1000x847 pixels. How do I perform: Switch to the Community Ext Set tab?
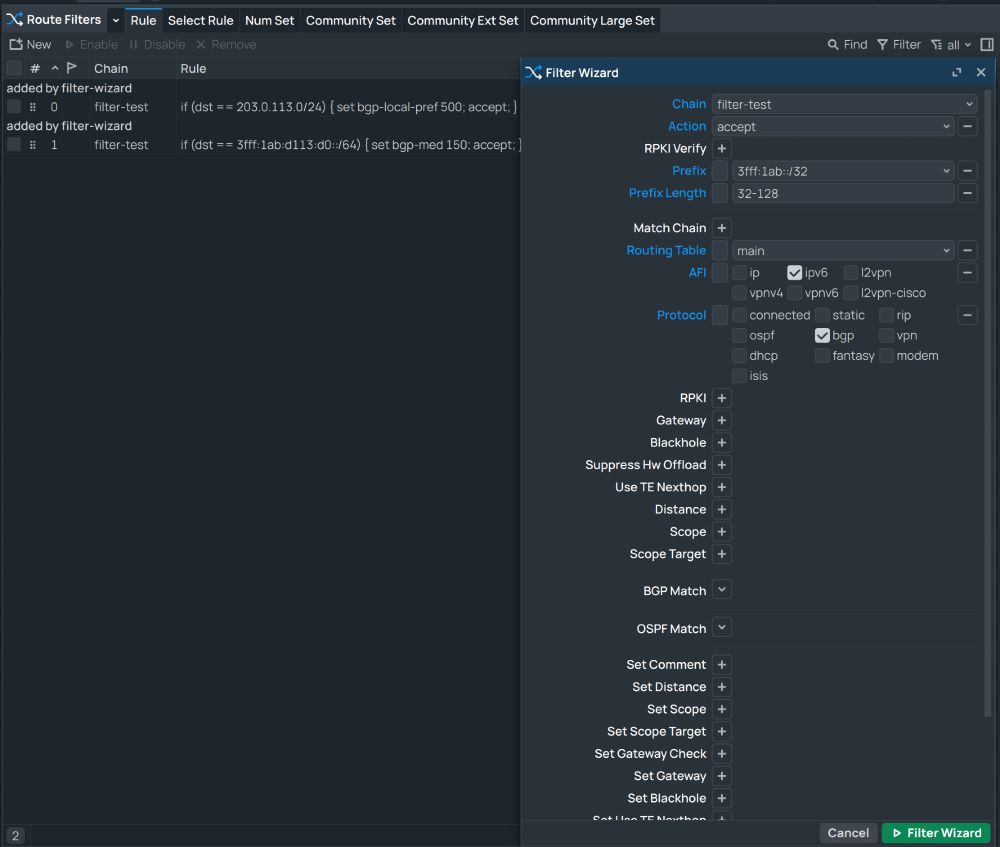tap(462, 20)
